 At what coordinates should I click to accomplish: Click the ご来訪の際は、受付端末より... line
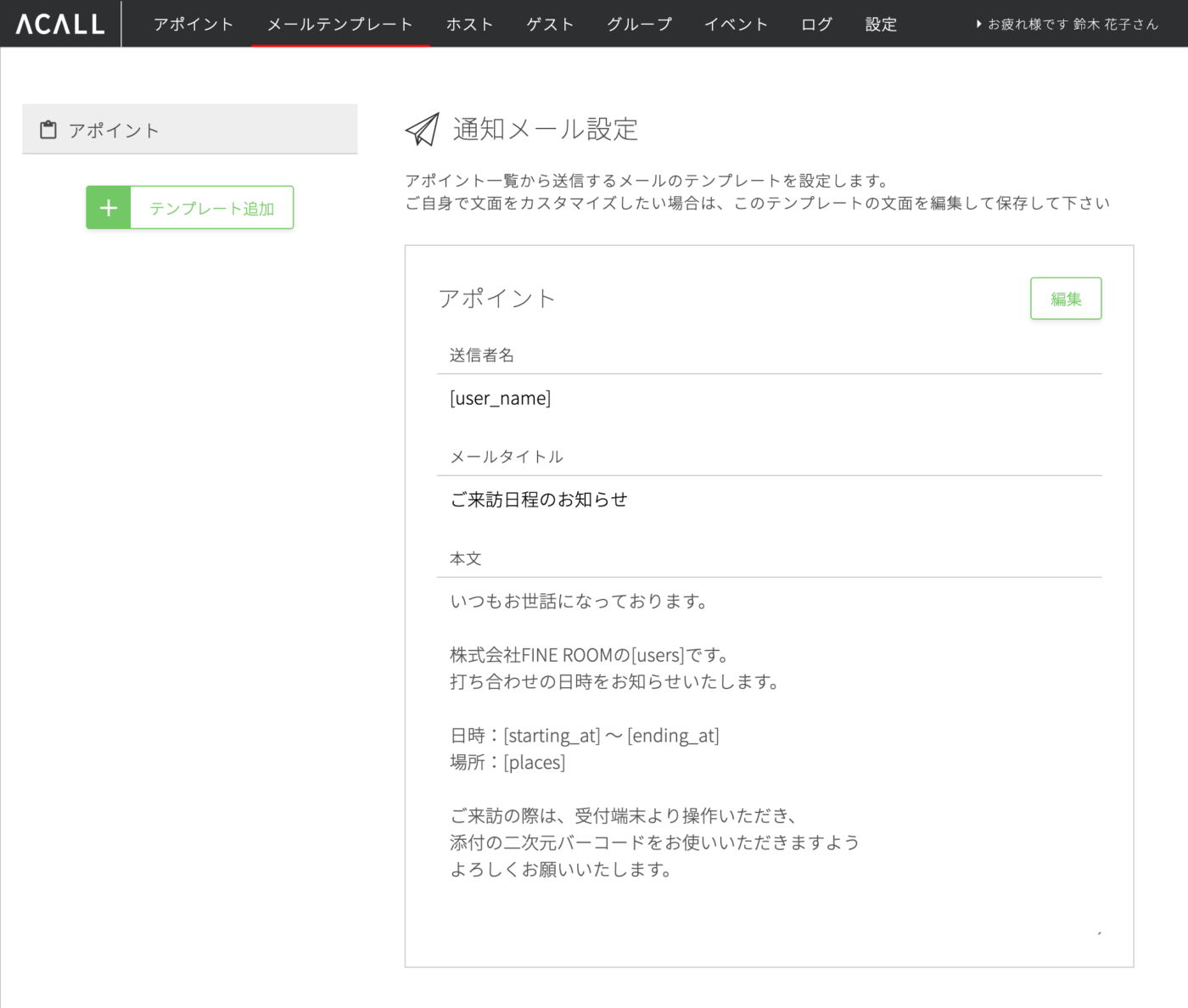point(624,816)
